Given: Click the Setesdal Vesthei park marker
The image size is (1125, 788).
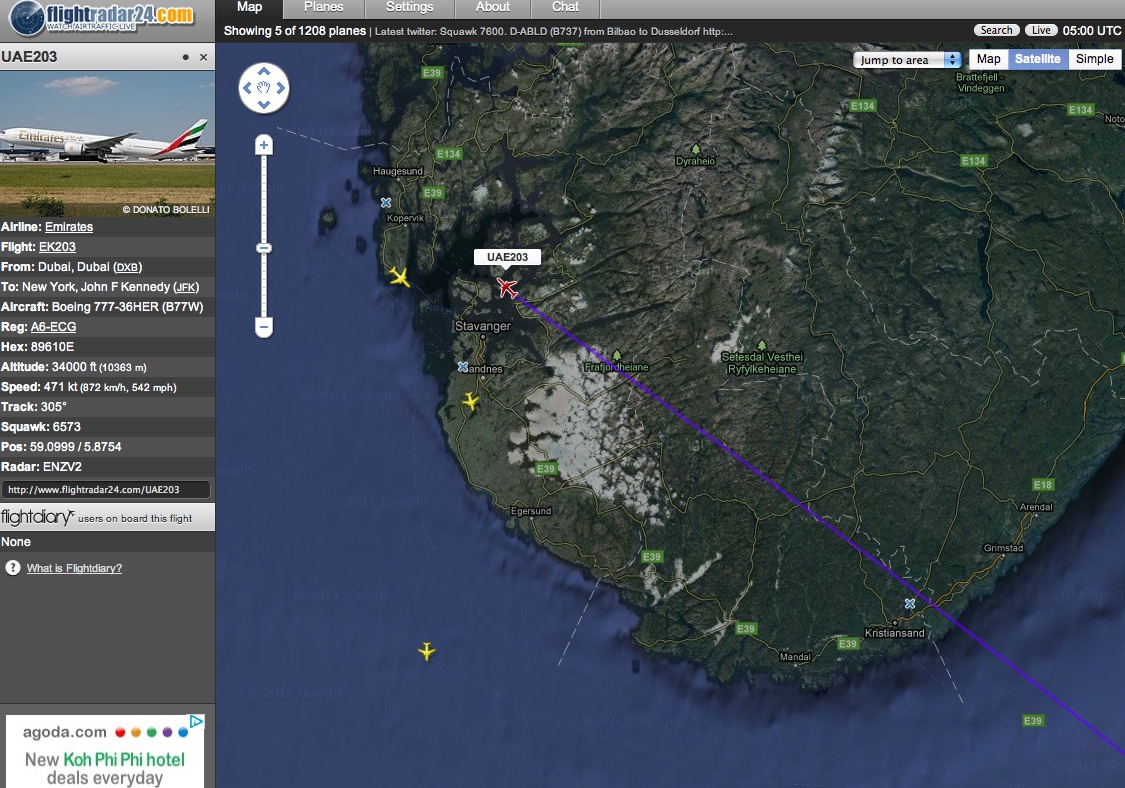Looking at the screenshot, I should pyautogui.click(x=762, y=344).
